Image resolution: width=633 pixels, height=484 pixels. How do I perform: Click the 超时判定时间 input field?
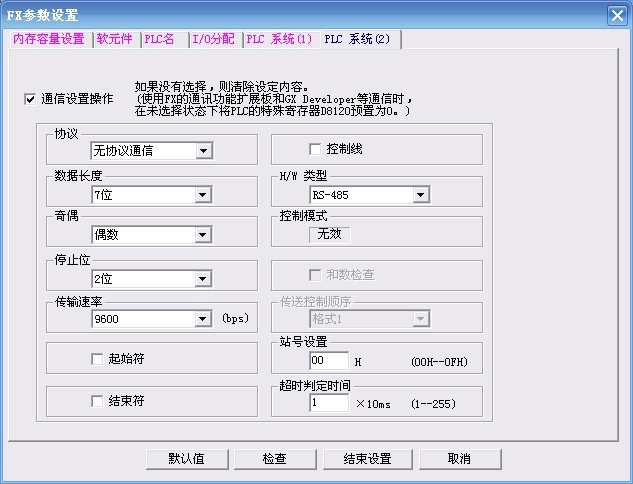(328, 402)
